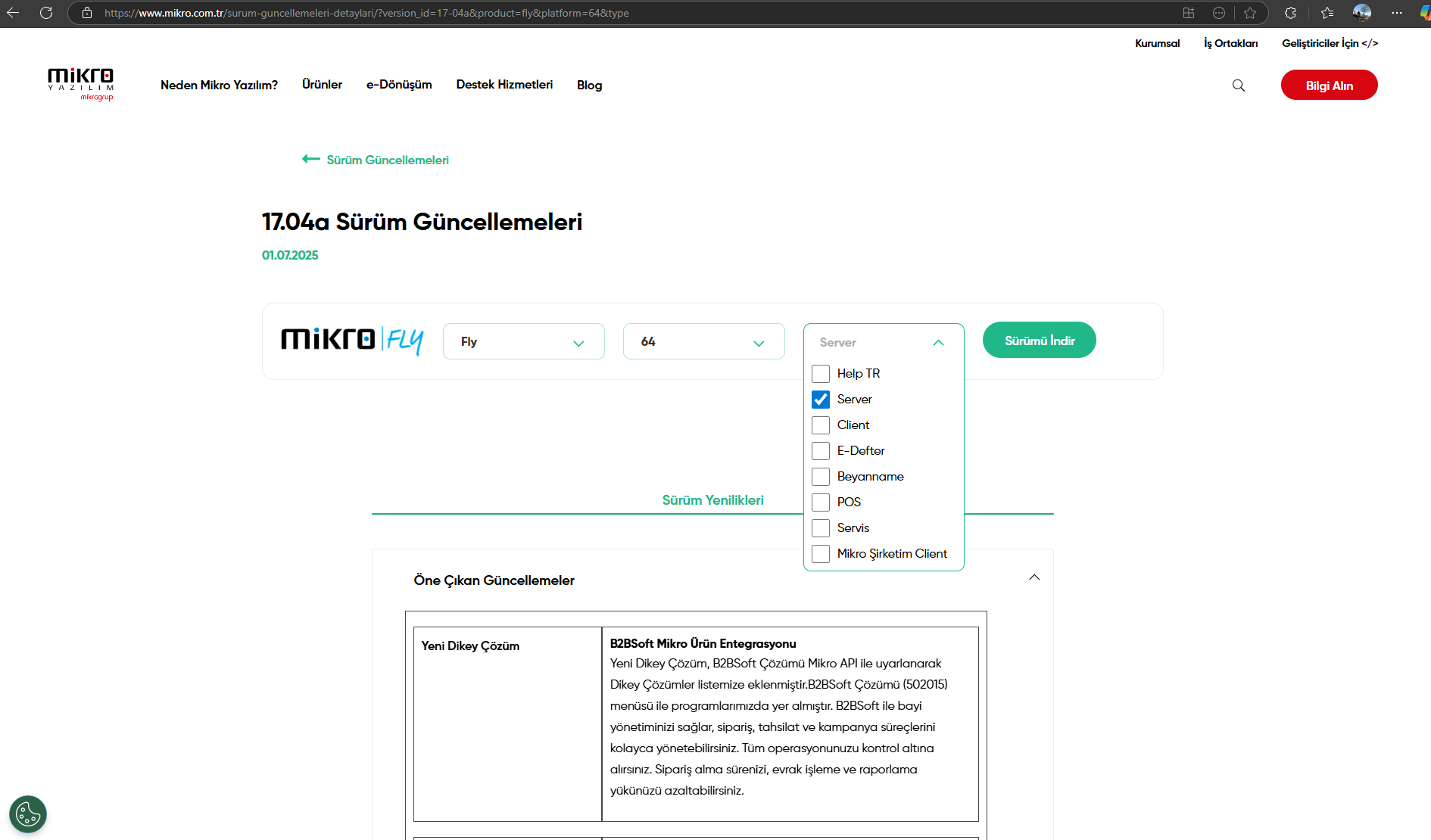1431x840 pixels.
Task: Check the Client option
Action: pyautogui.click(x=821, y=425)
